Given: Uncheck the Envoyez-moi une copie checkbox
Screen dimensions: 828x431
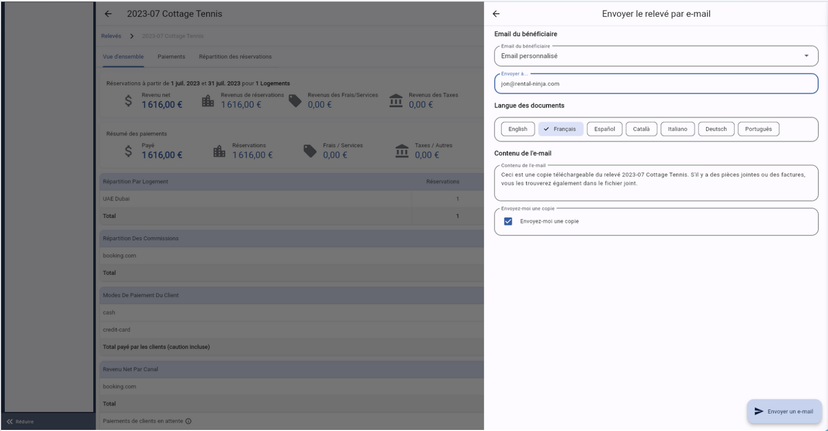Looking at the screenshot, I should click(508, 221).
